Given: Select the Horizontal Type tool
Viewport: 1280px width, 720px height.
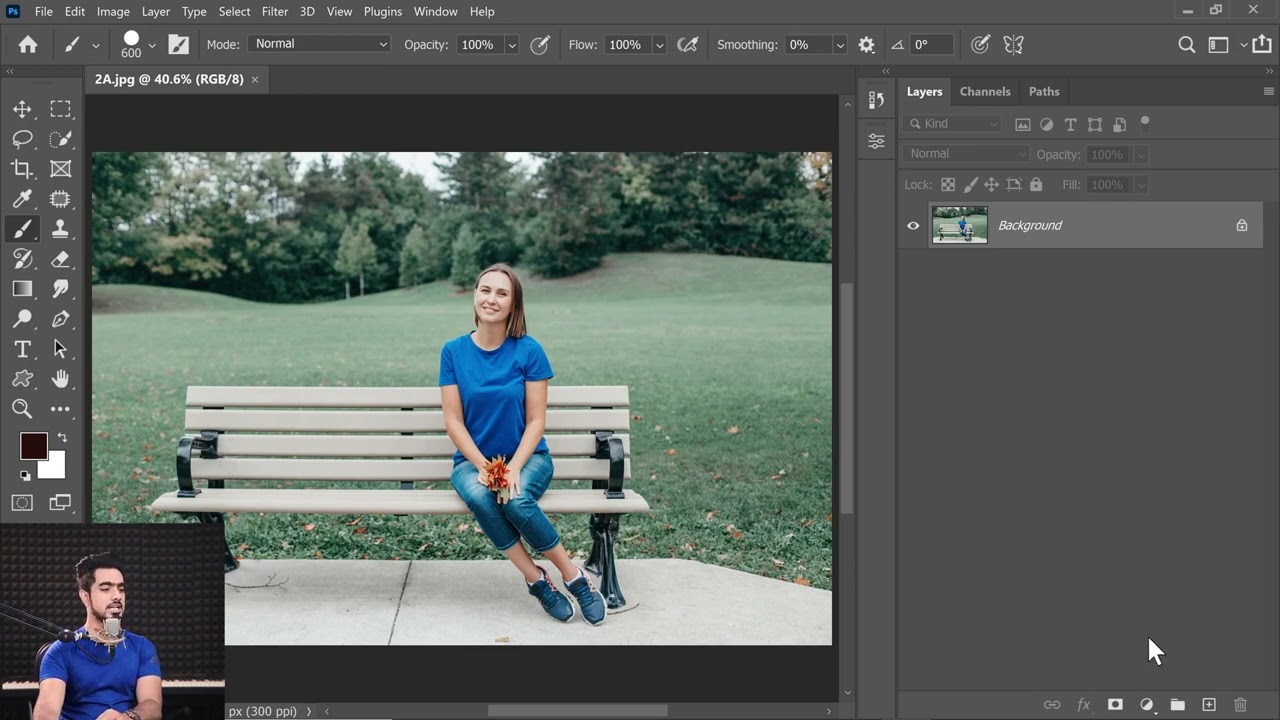Looking at the screenshot, I should click(x=22, y=349).
